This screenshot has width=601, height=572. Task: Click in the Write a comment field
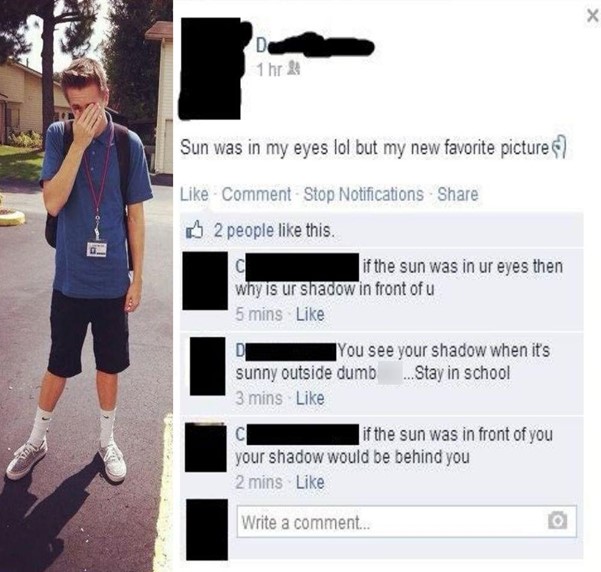click(x=407, y=521)
